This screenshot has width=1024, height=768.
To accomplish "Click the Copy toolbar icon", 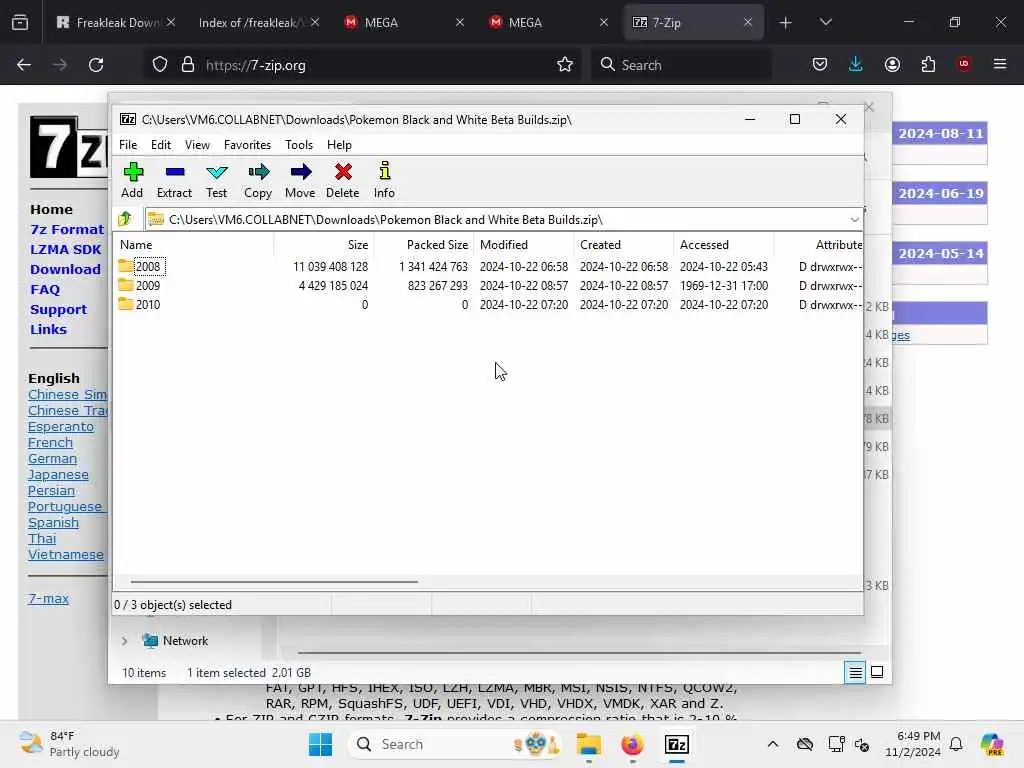I will pos(258,180).
